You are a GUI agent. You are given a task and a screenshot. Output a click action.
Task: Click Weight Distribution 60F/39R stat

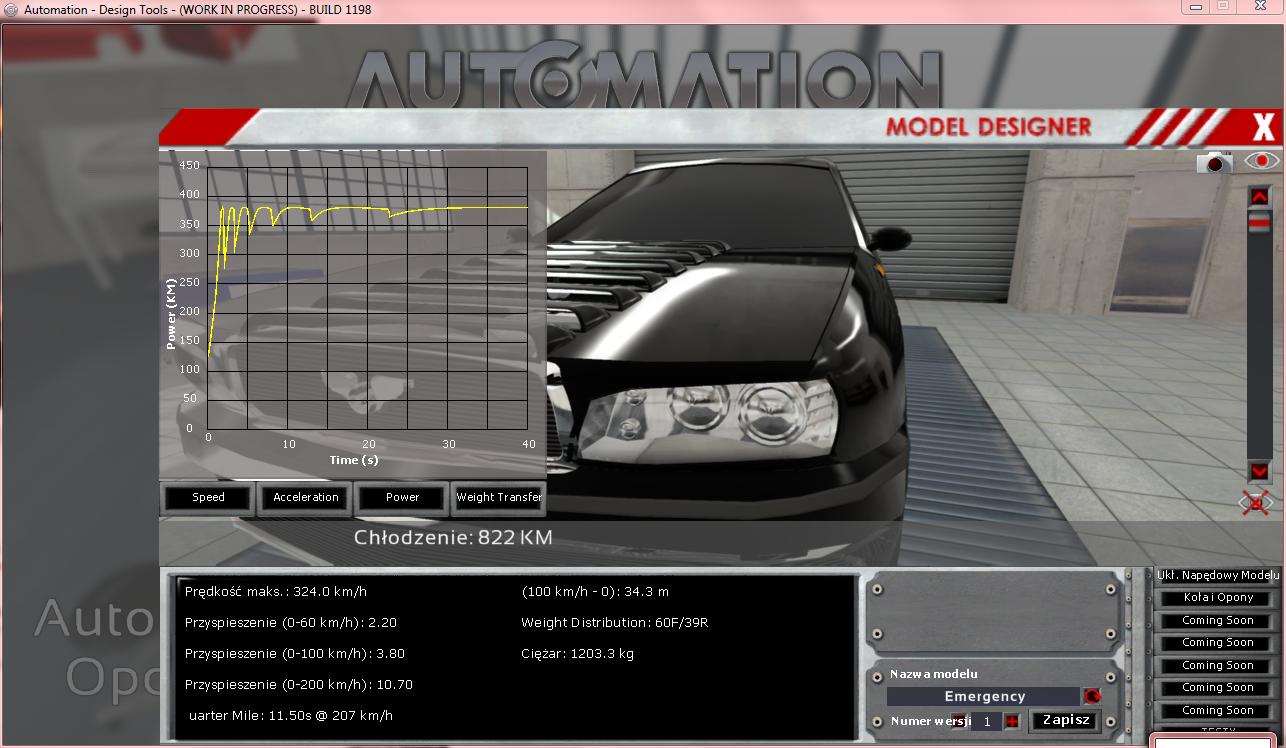pos(615,622)
